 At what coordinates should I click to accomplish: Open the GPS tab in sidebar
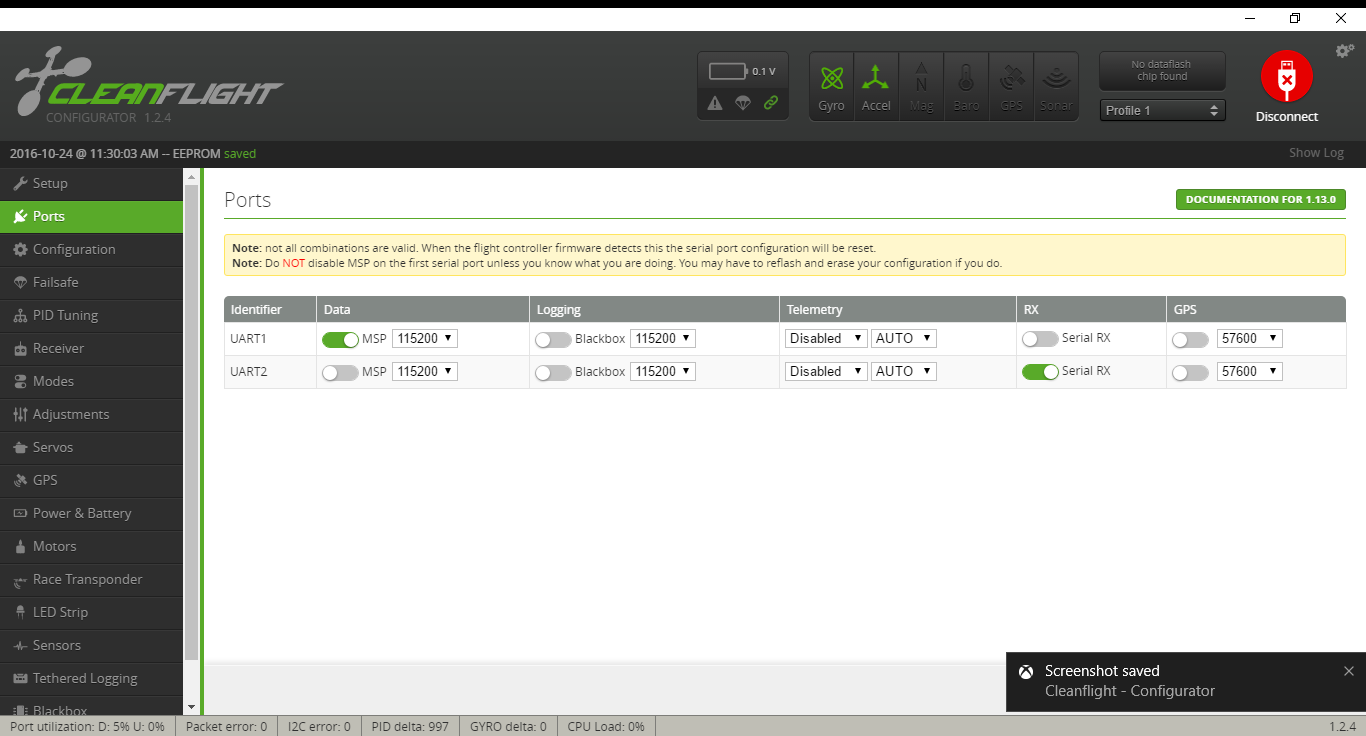(x=92, y=480)
